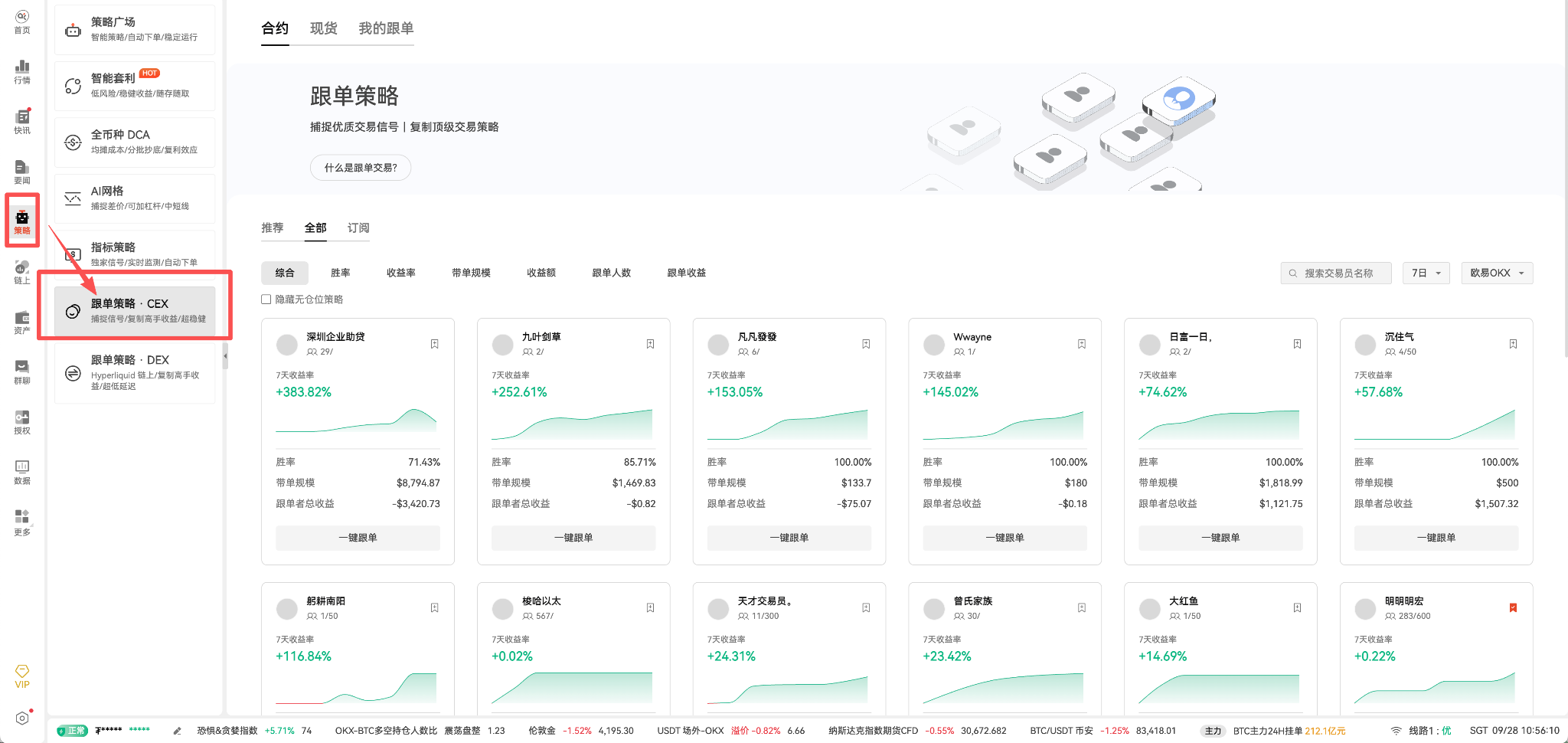
Task: Open the 7日 period dropdown
Action: coord(1426,273)
